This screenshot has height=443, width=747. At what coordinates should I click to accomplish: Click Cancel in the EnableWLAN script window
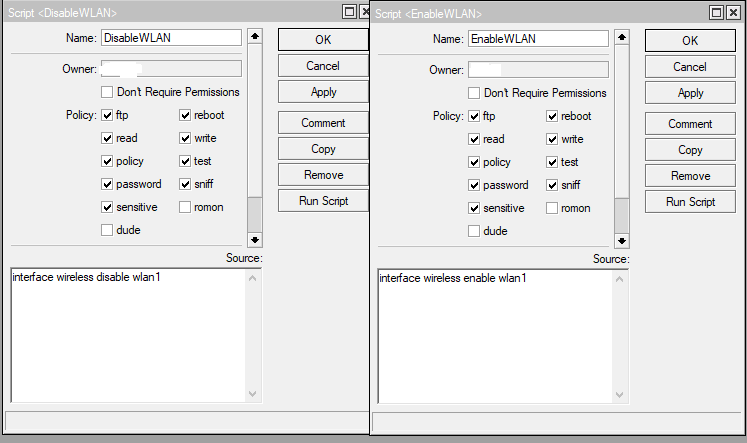click(x=690, y=67)
